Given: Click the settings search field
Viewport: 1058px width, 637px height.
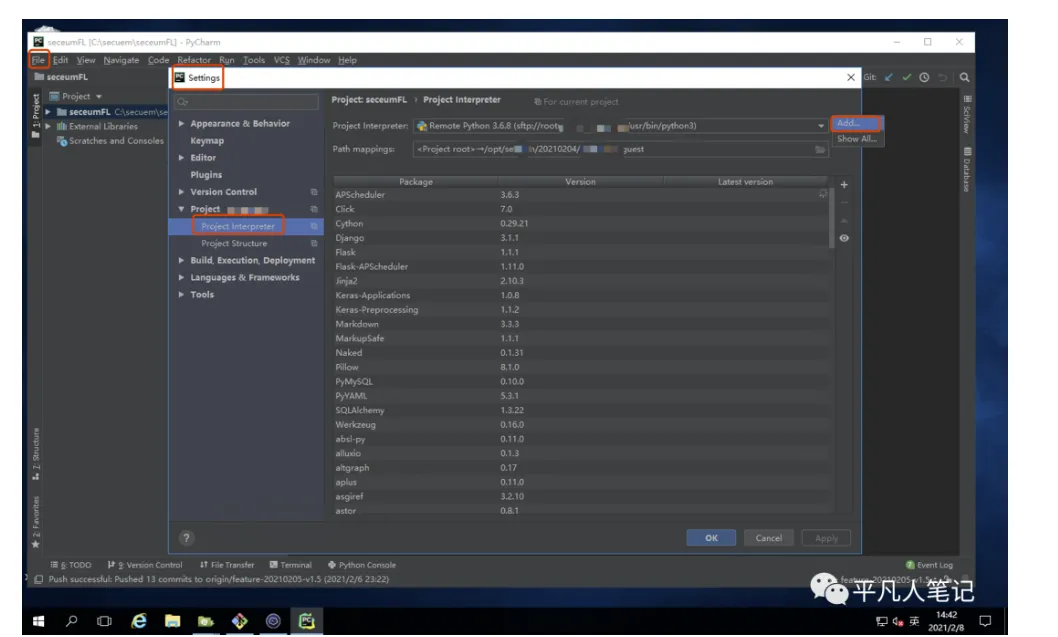Looking at the screenshot, I should click(246, 102).
